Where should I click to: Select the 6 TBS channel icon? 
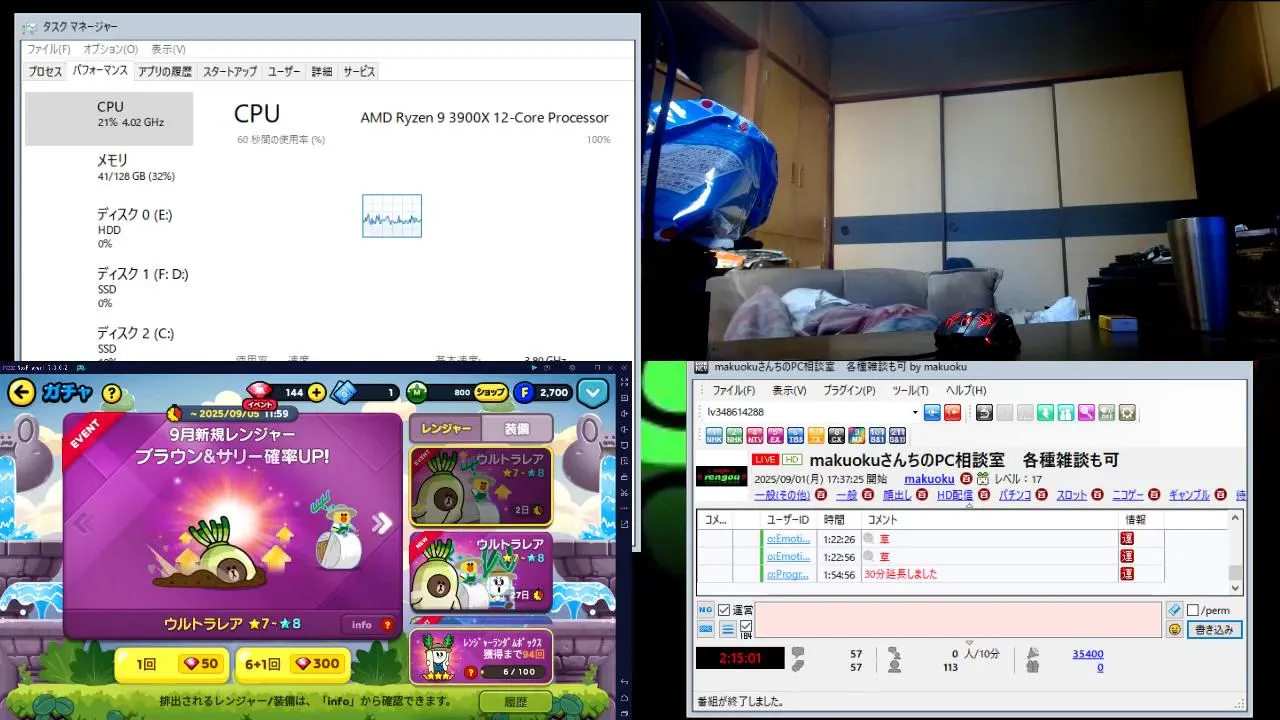click(x=796, y=436)
